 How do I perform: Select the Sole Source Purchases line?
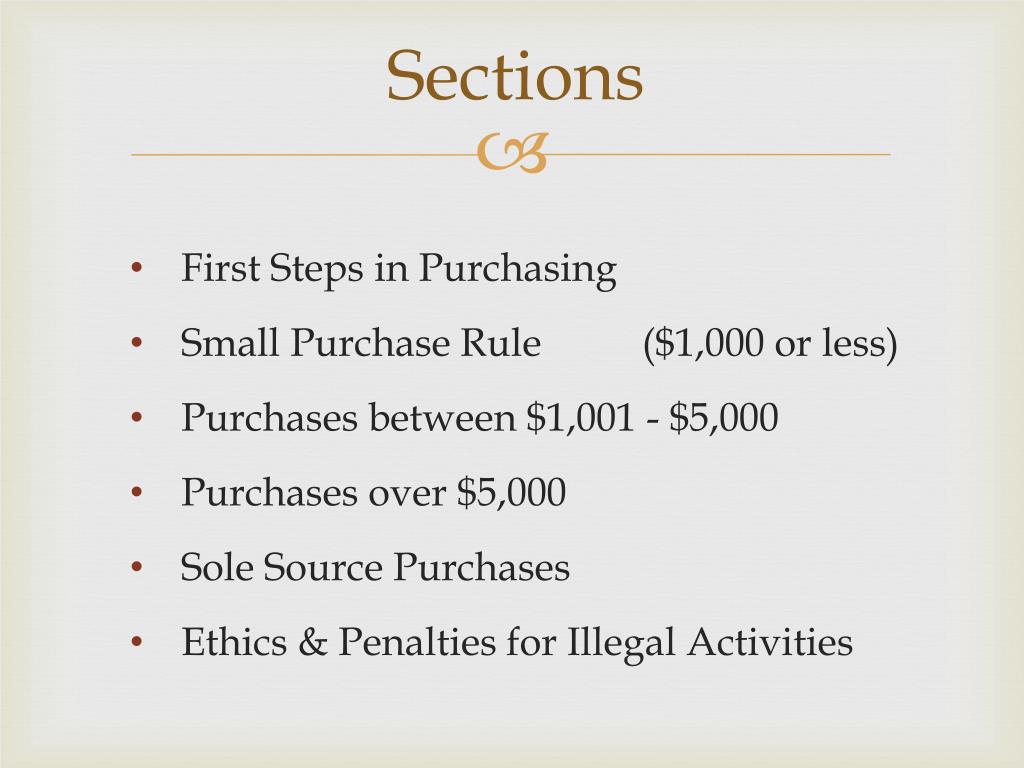tap(375, 567)
